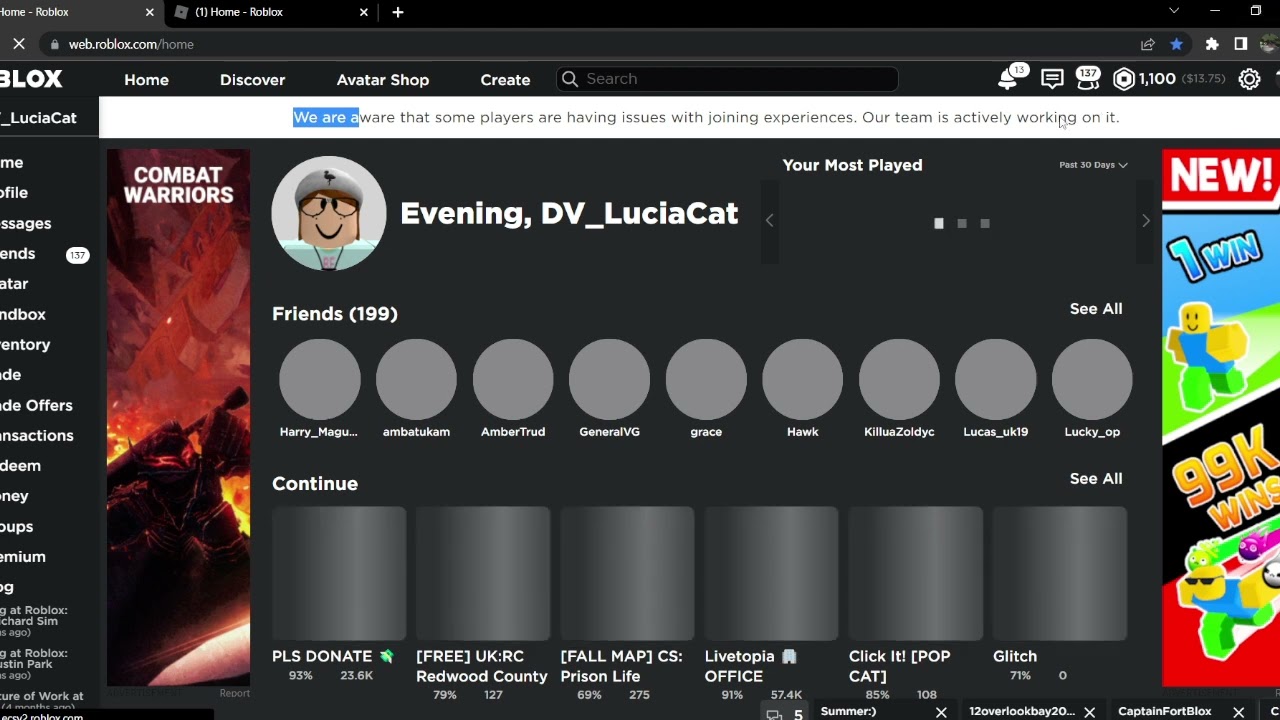The height and width of the screenshot is (720, 1280).
Task: Click the 1,100 Robux balance
Action: (x=1157, y=79)
